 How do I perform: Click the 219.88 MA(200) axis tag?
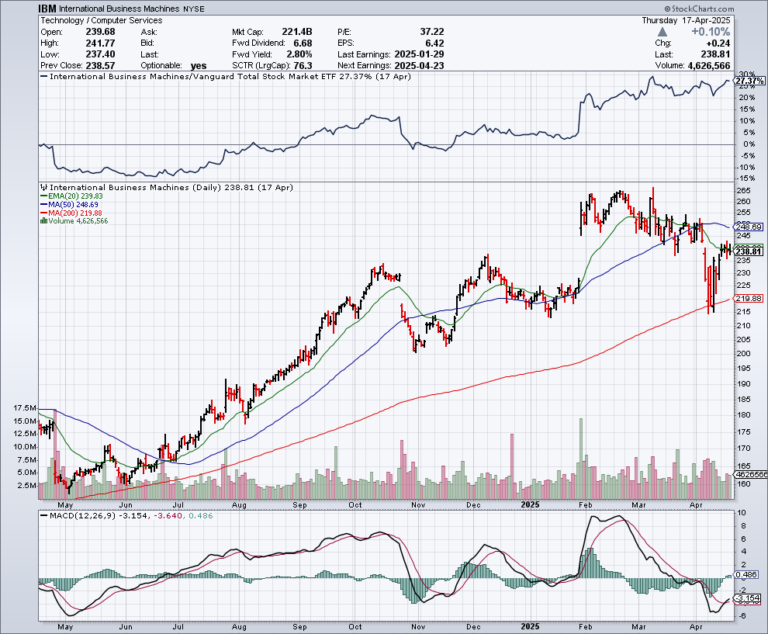pyautogui.click(x=750, y=299)
